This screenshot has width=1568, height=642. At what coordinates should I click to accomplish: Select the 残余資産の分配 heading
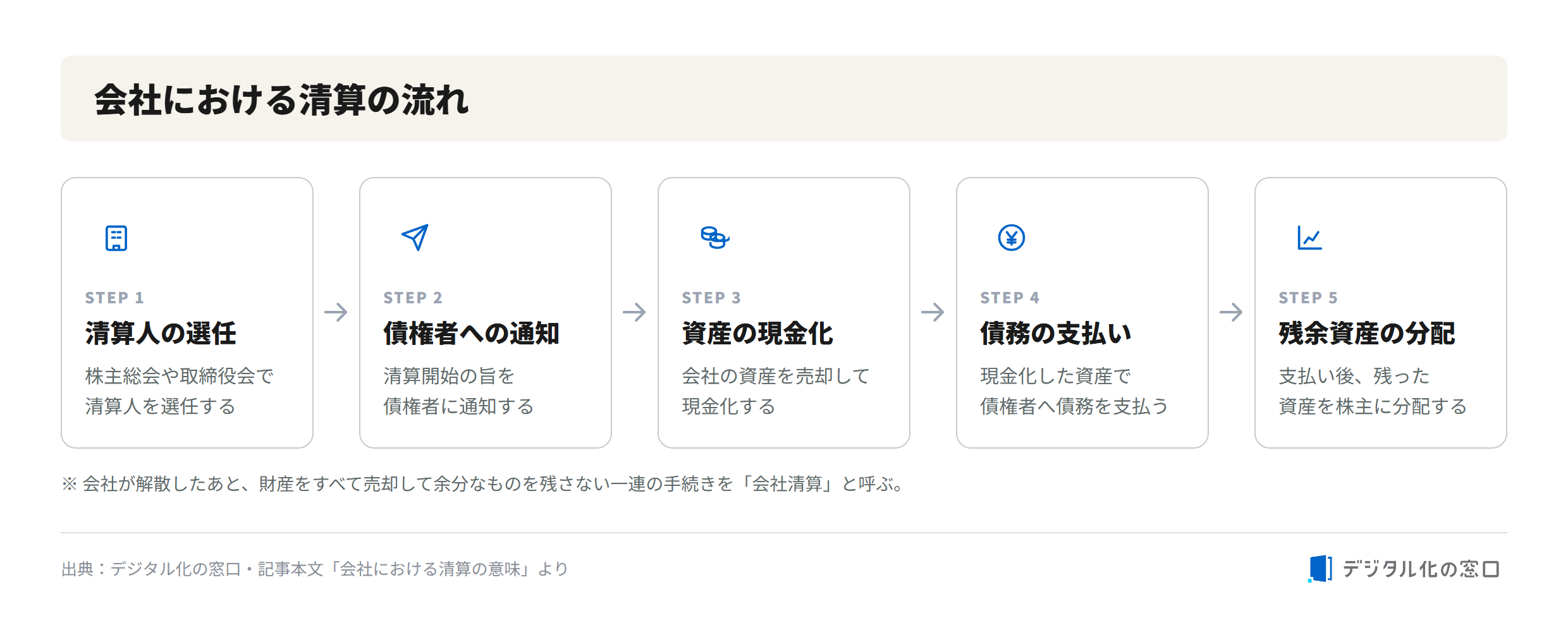coord(1367,333)
